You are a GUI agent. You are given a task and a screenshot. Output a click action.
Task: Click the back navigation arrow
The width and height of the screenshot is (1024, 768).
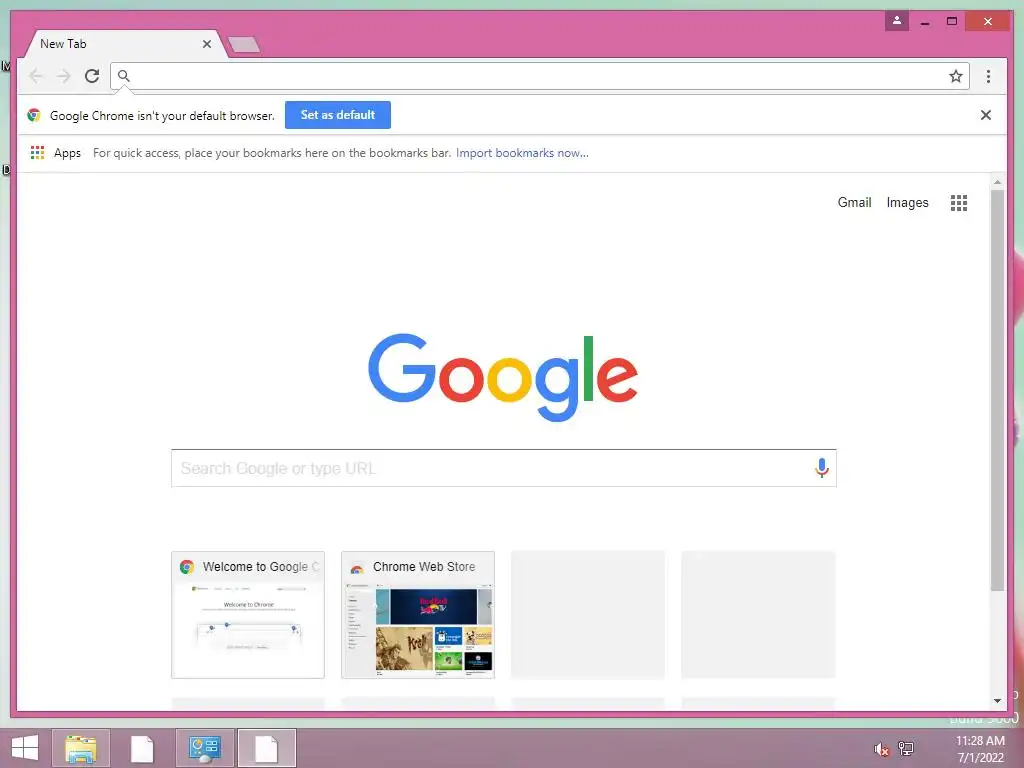tap(36, 76)
